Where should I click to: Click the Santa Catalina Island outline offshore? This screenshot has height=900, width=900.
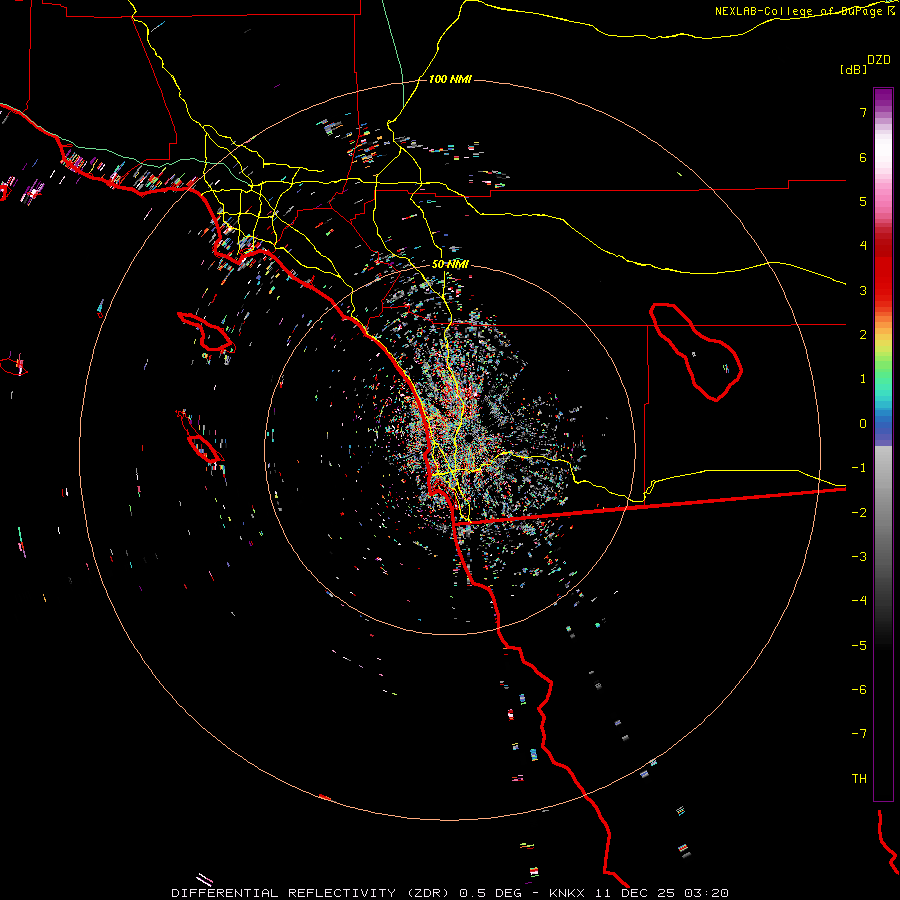206,332
